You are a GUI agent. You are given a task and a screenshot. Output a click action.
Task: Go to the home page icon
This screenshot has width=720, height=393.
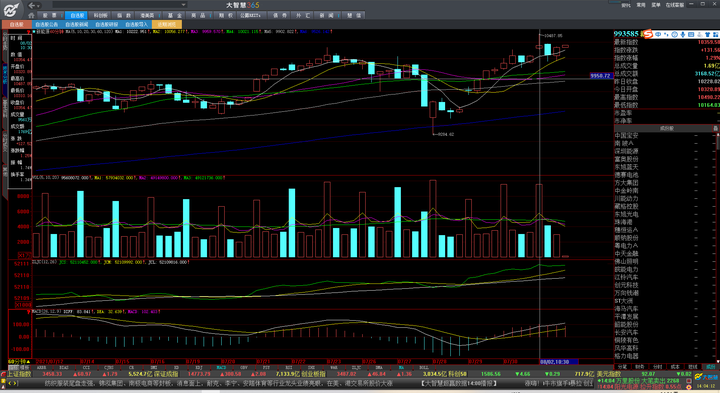click(x=31, y=15)
